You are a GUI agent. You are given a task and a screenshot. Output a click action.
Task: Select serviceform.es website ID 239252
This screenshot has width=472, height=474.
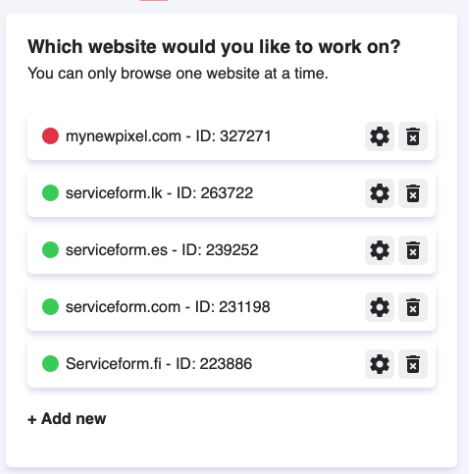(231, 250)
